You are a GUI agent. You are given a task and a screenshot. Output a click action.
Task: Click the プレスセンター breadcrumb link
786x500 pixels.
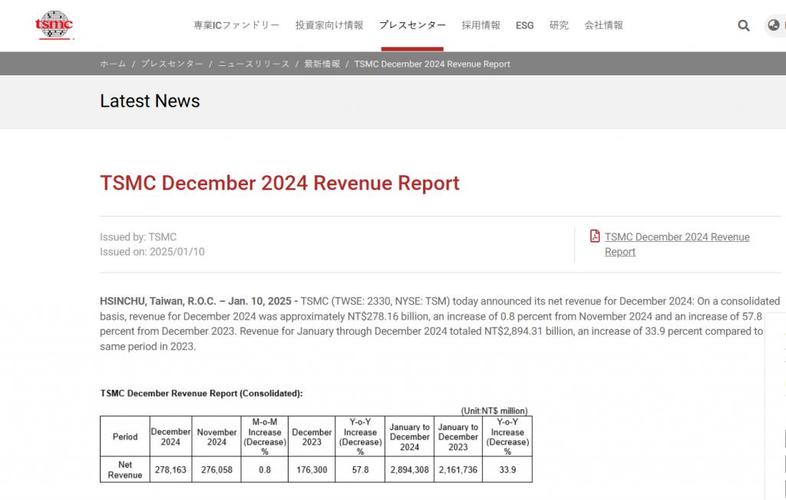tap(172, 64)
